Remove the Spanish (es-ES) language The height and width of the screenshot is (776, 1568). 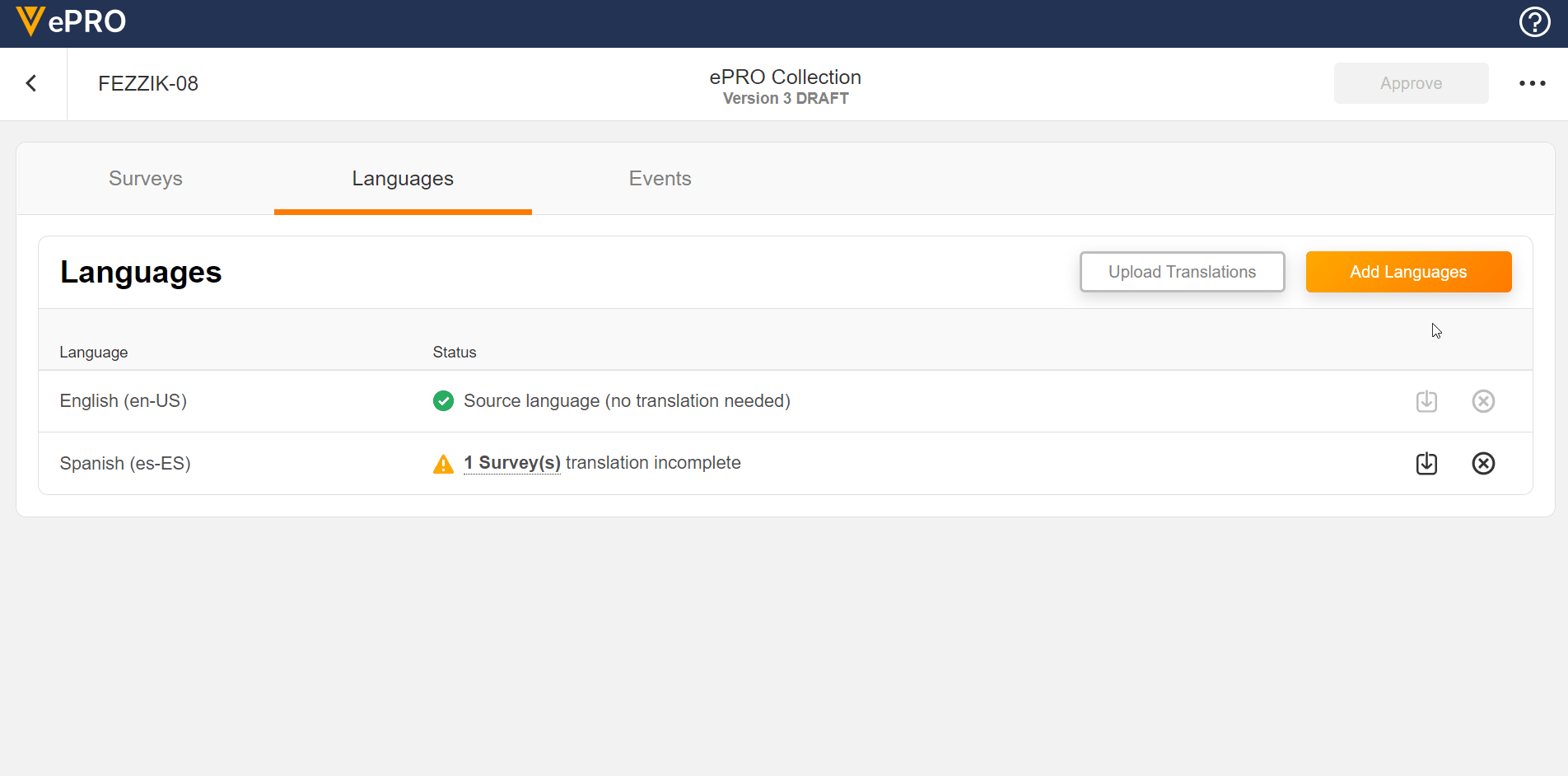click(x=1482, y=464)
